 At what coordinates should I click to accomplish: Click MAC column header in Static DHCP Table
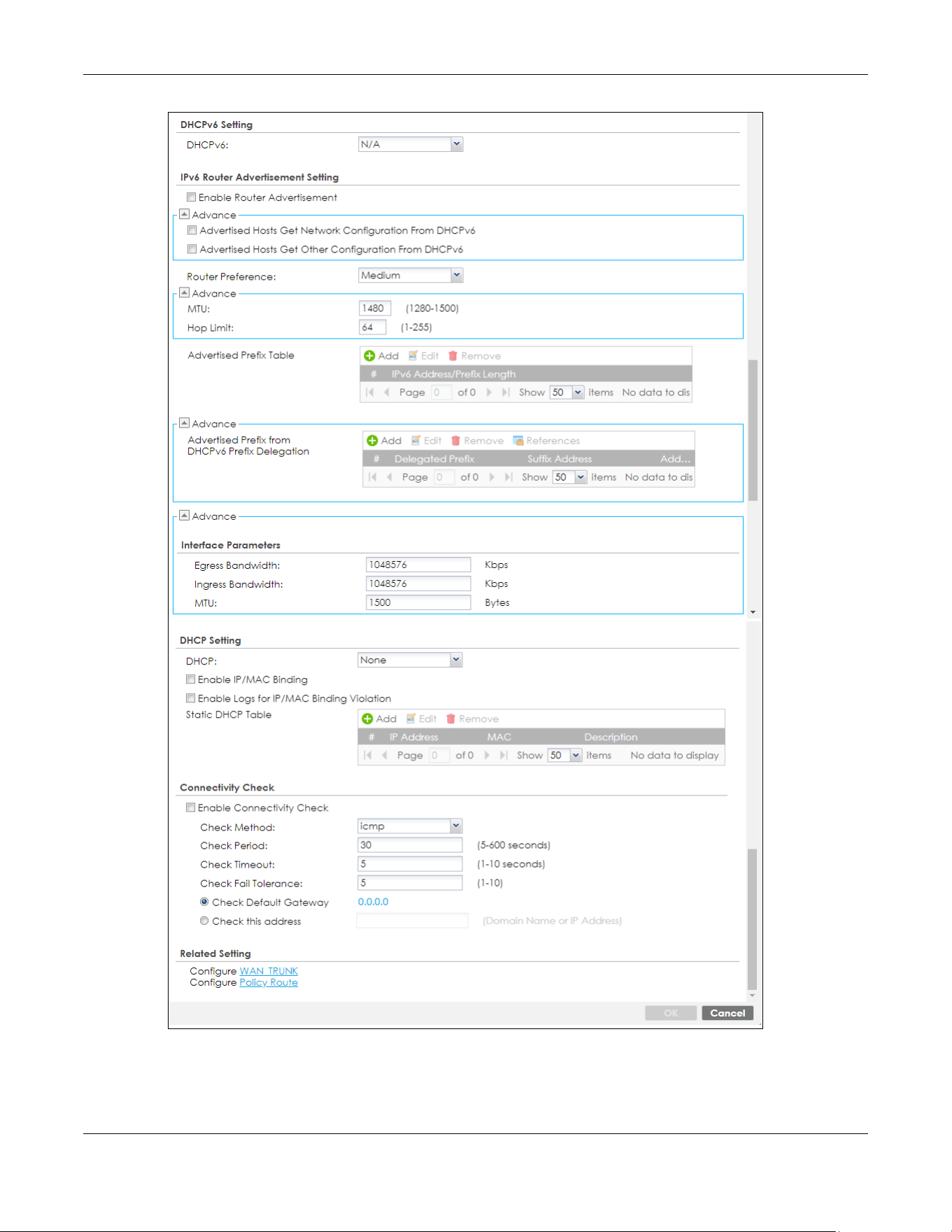[x=499, y=737]
